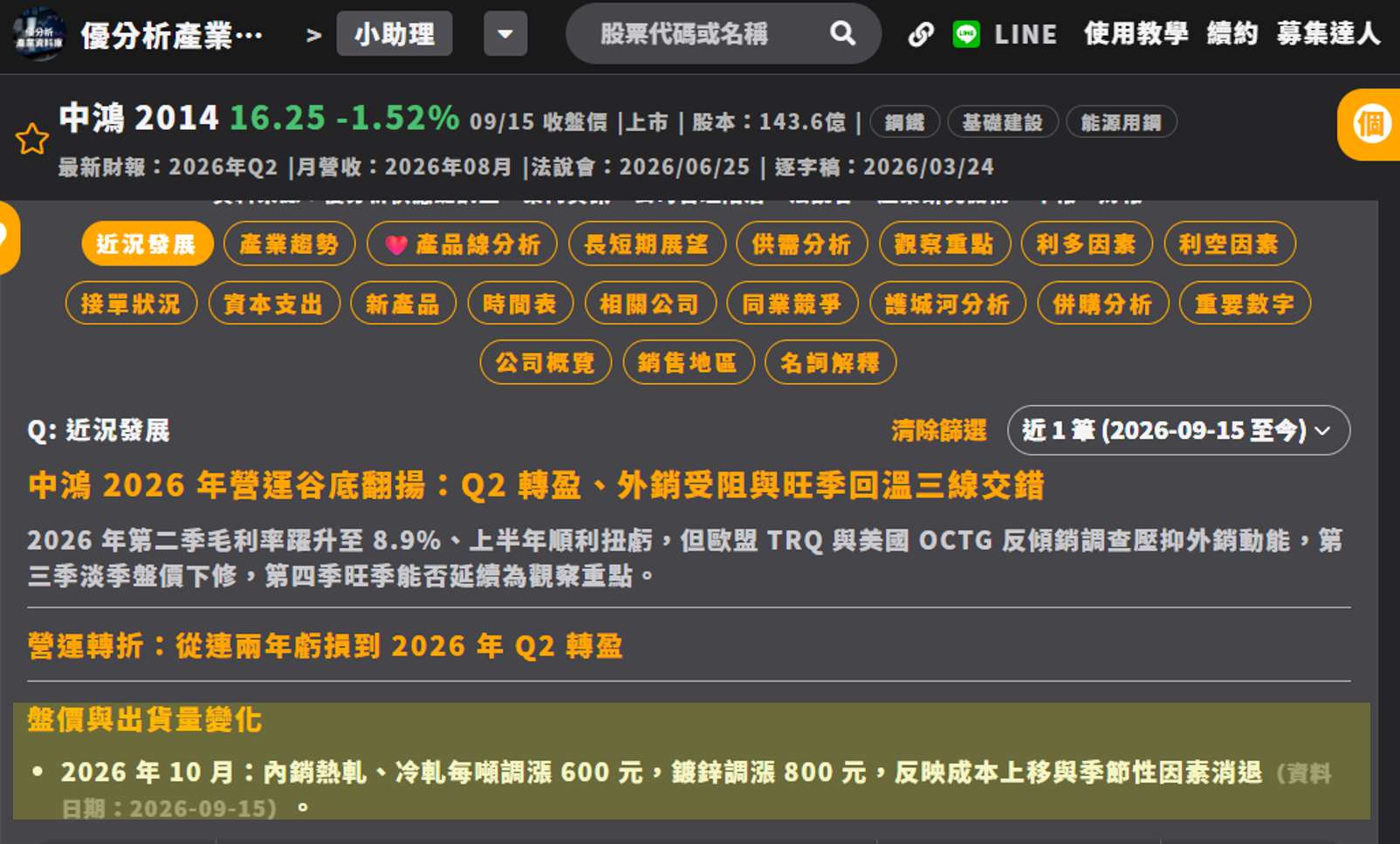The image size is (1400, 844).
Task: Open the LINE icon in header
Action: (966, 34)
